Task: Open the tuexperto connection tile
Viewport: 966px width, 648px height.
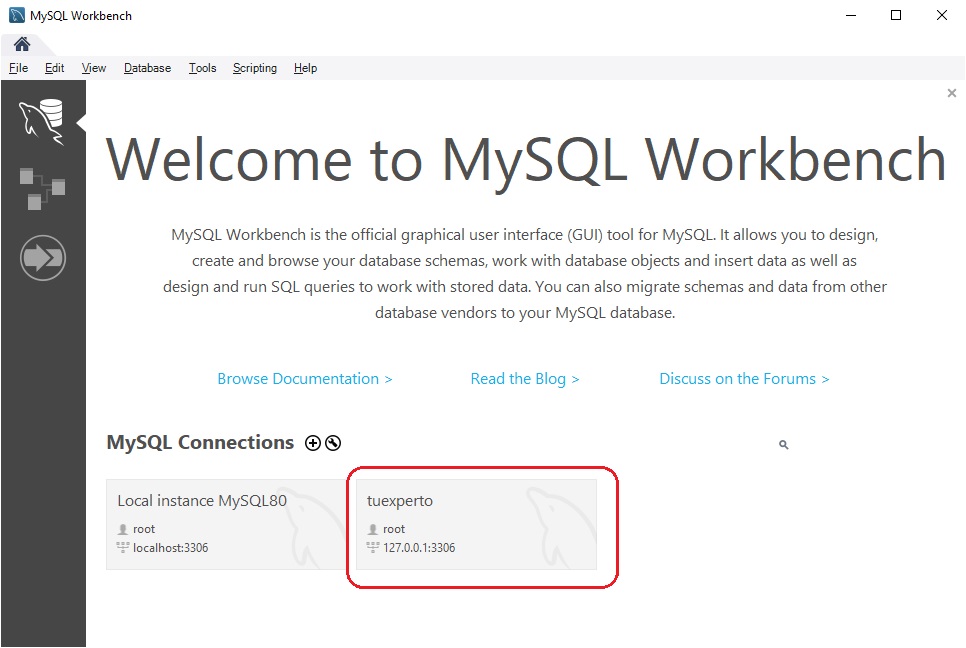Action: click(x=476, y=524)
